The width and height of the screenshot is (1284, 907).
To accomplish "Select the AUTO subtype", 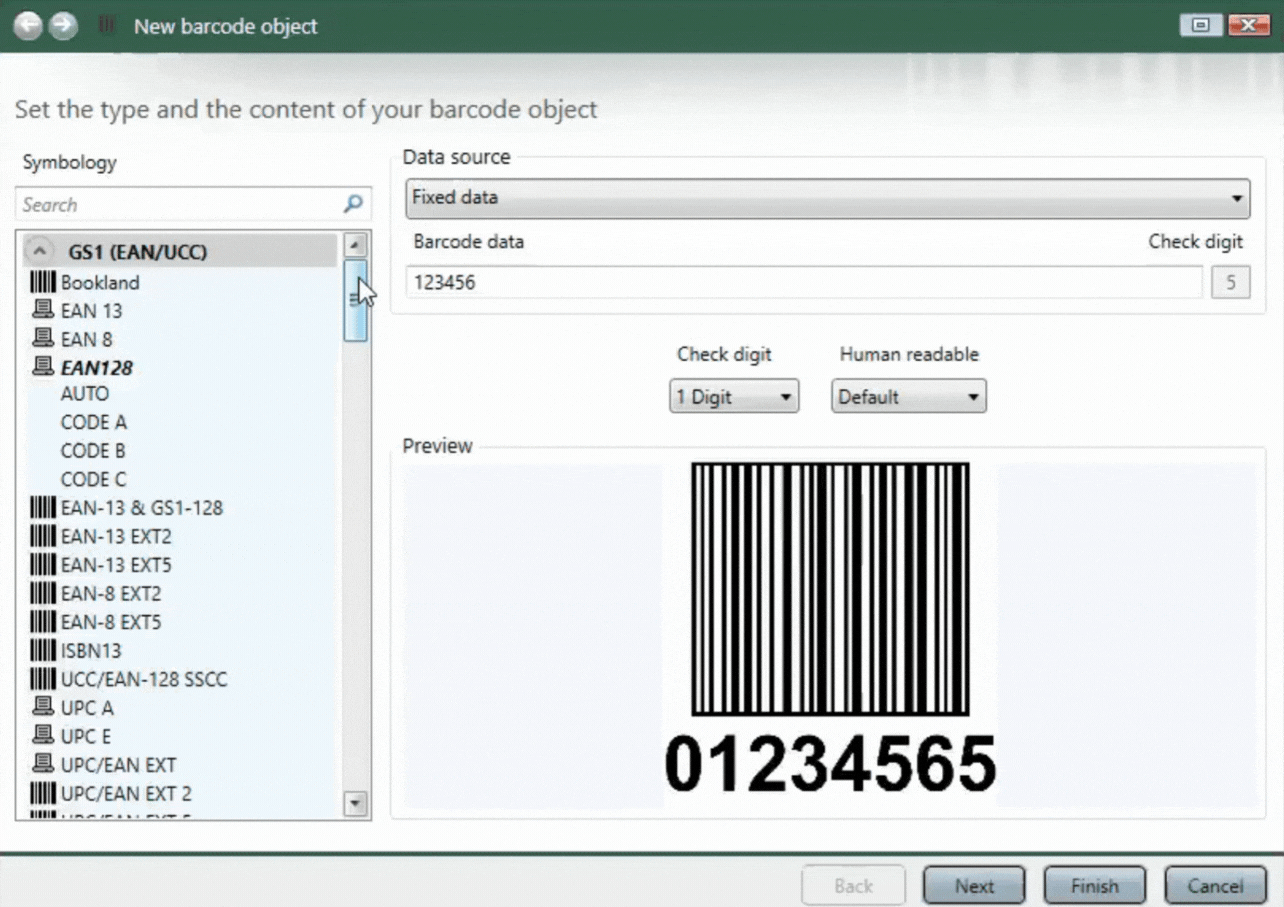I will tap(85, 394).
